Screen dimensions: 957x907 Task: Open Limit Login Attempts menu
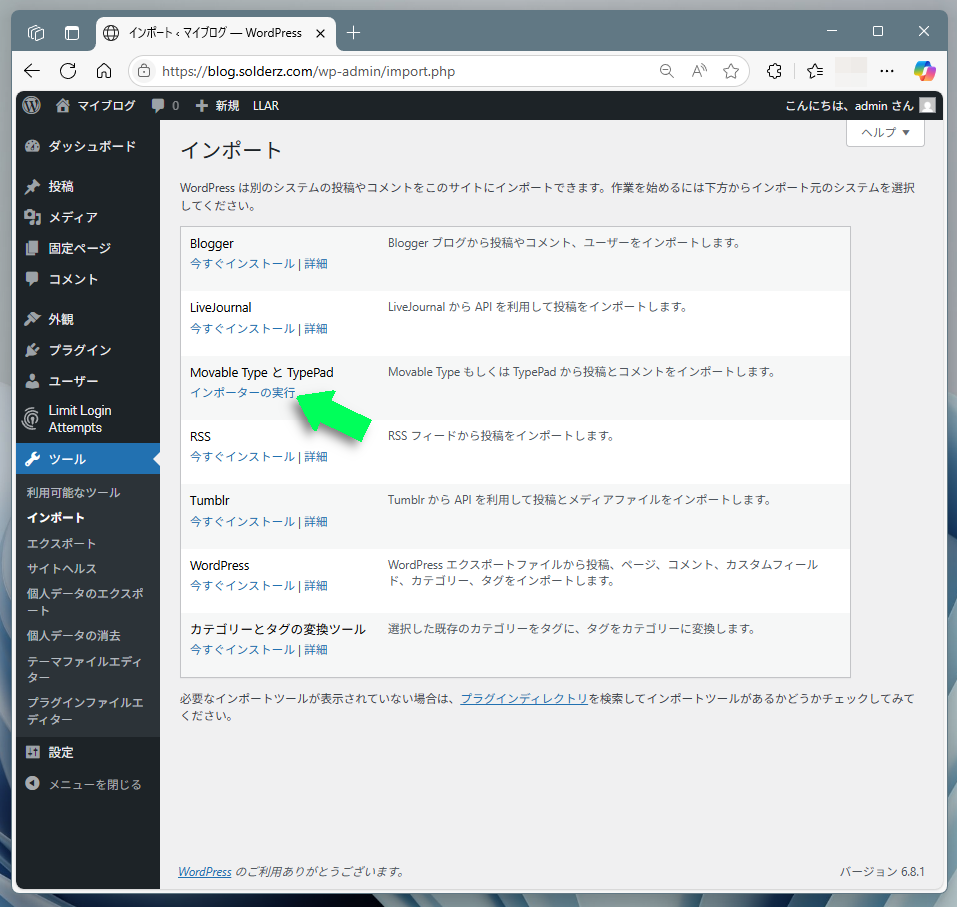click(80, 419)
